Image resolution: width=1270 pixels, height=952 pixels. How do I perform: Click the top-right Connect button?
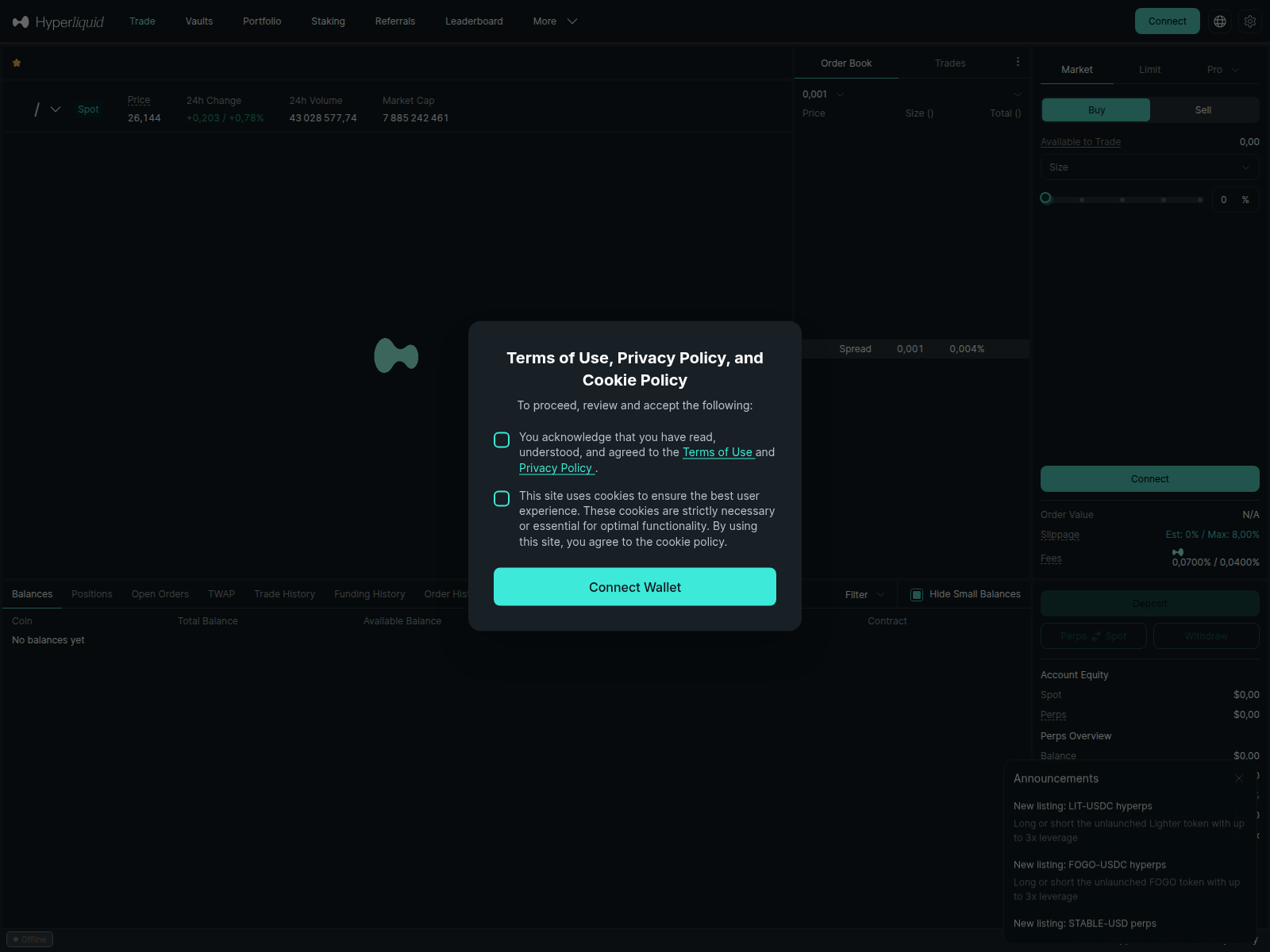[1167, 21]
